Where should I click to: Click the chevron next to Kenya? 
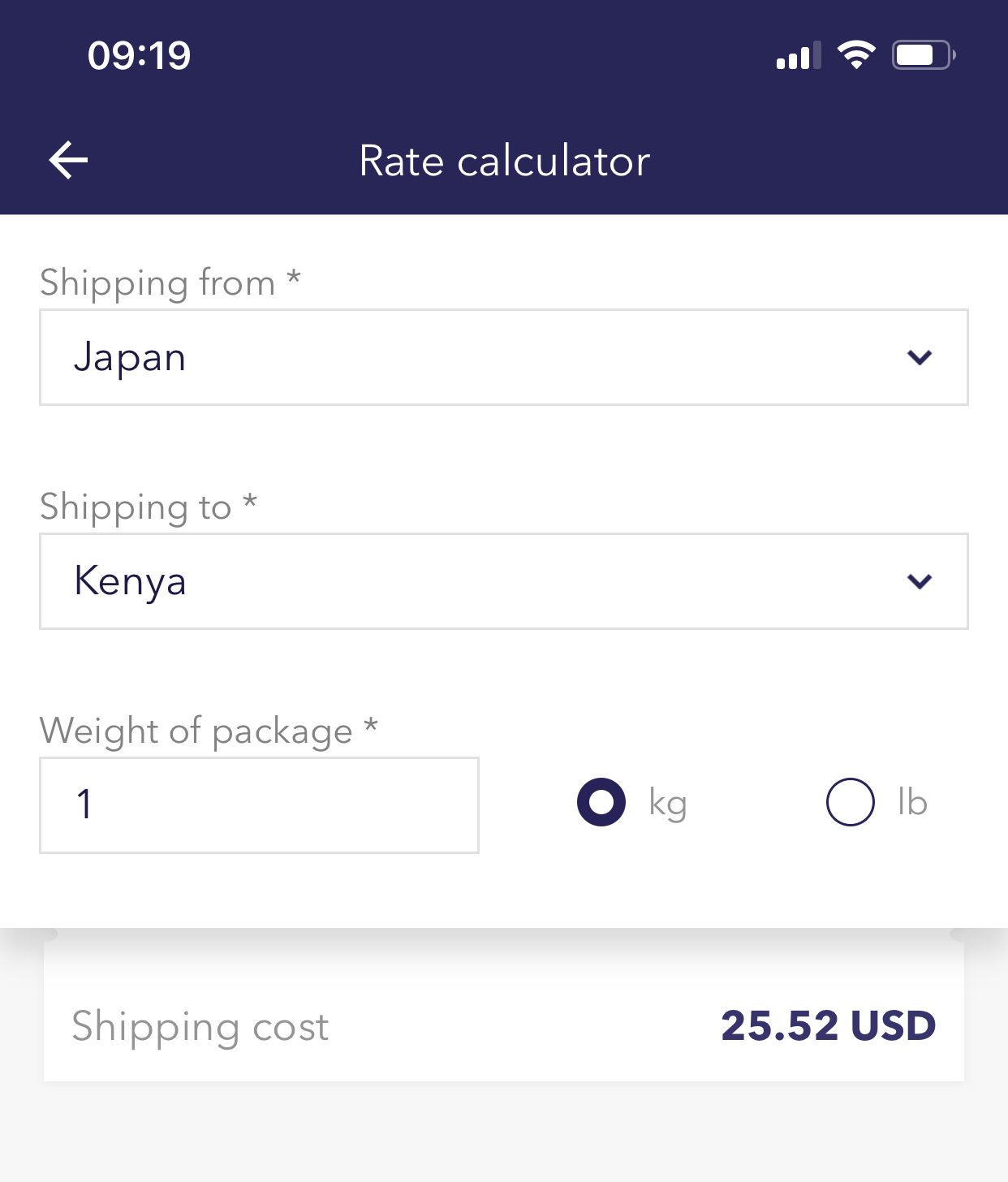click(x=920, y=581)
